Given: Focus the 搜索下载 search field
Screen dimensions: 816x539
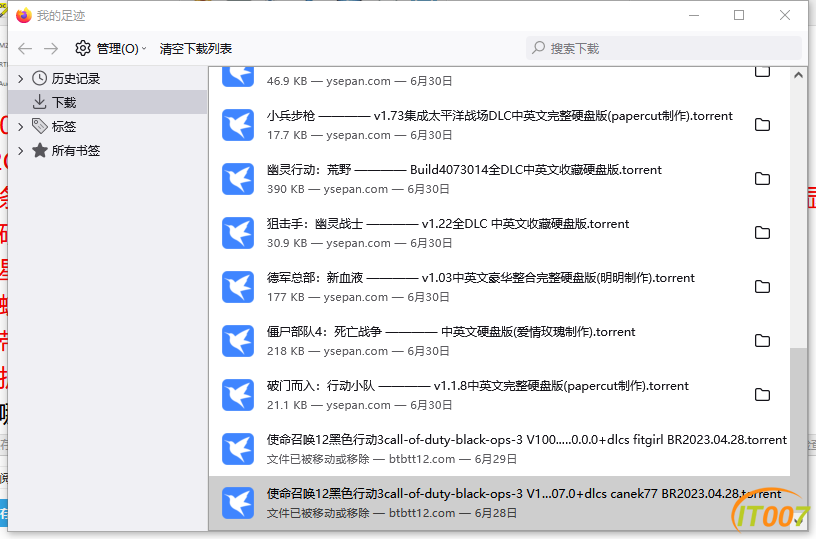Looking at the screenshot, I should [664, 48].
